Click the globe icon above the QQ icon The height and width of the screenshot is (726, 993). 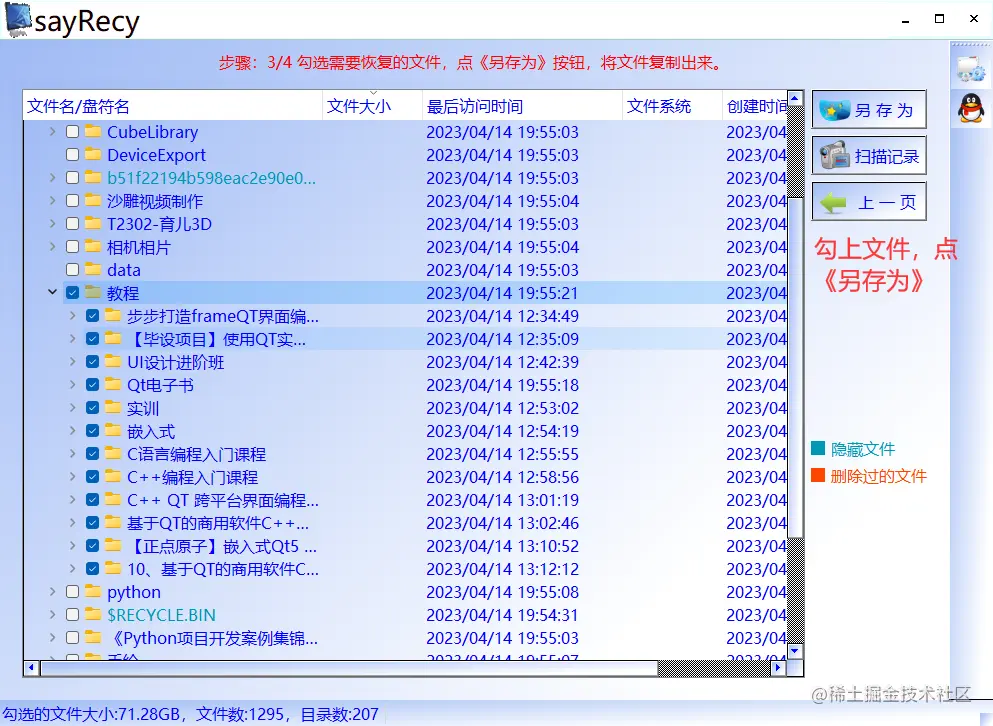[971, 67]
